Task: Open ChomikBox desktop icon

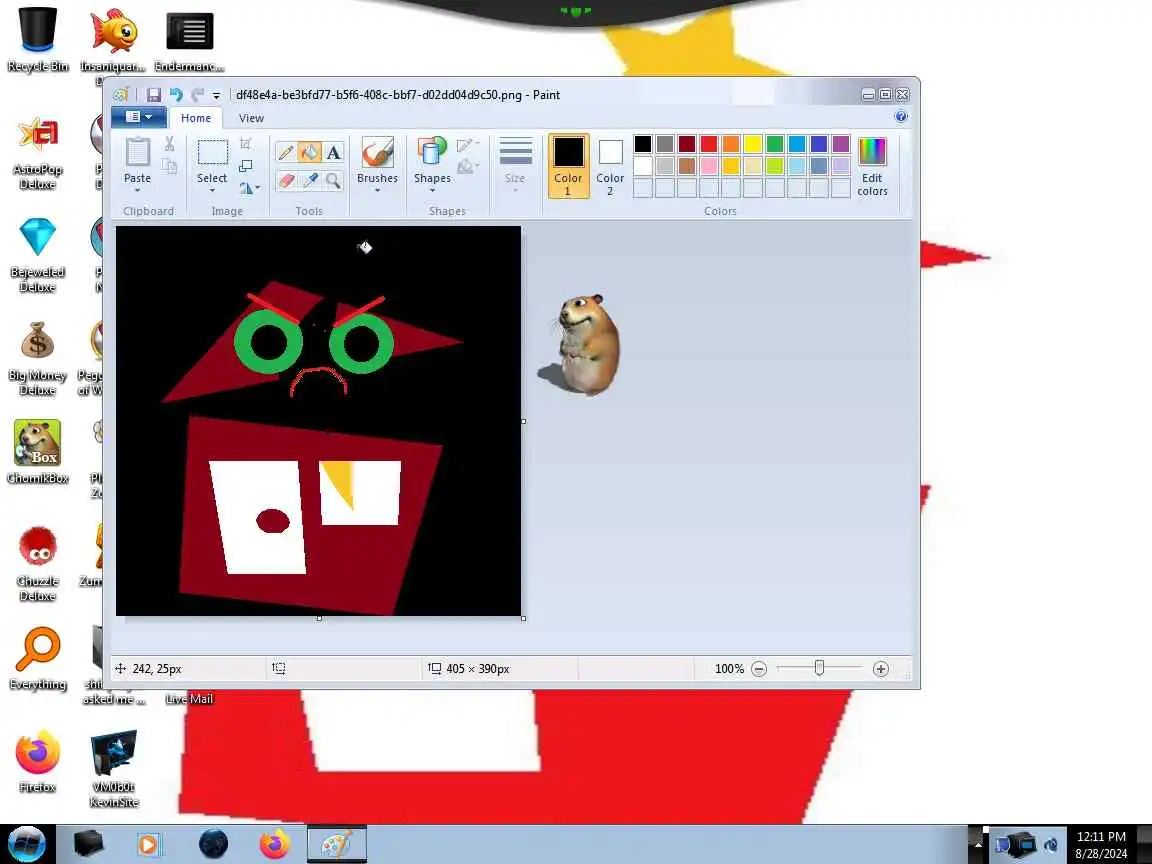Action: (37, 453)
